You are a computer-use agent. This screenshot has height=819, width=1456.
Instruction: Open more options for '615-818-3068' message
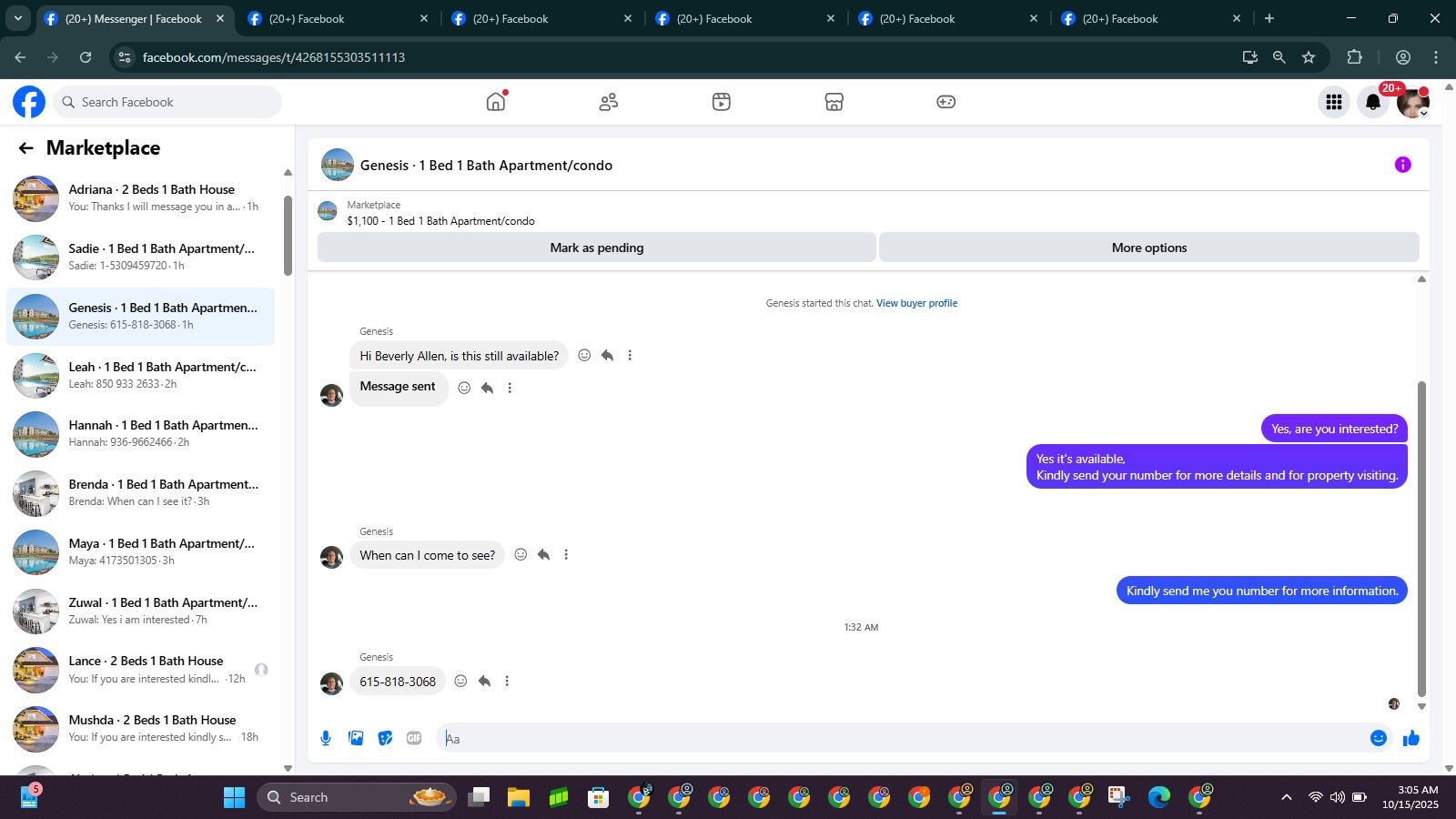pos(507,681)
